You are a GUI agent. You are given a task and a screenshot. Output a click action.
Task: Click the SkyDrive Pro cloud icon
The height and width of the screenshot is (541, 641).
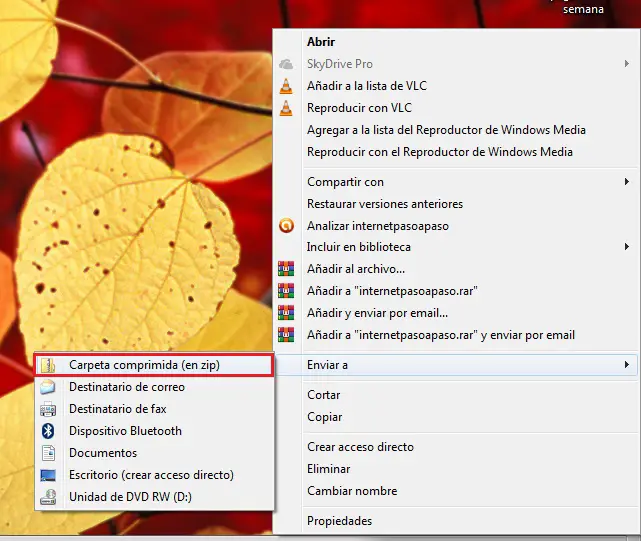286,64
